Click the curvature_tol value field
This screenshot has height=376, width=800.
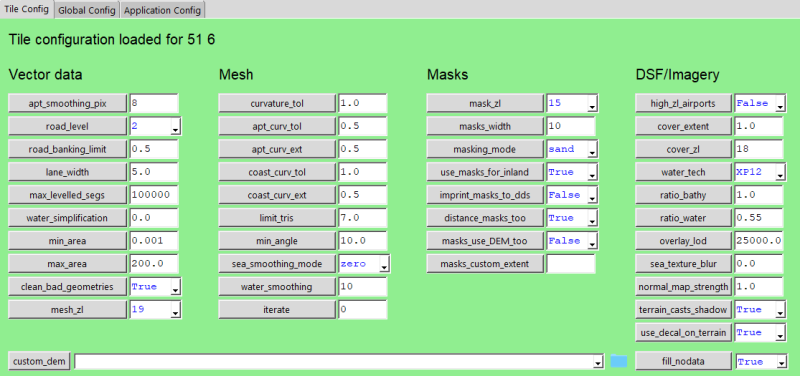point(363,104)
